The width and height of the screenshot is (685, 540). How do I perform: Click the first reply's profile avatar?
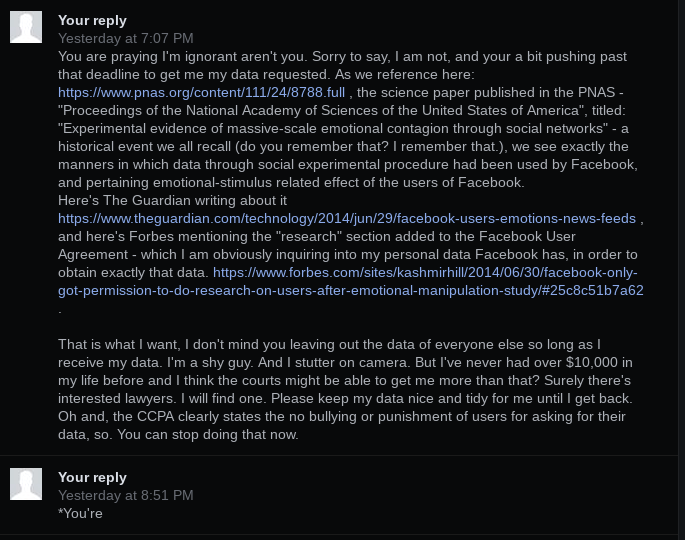[26, 27]
